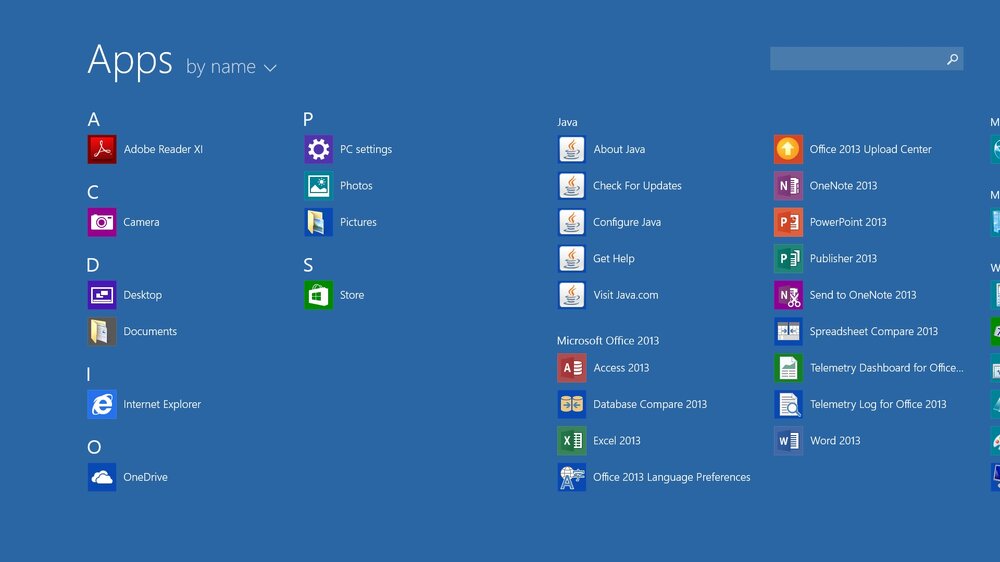Click the 'Internet Explorer' label
Screen dimensions: 1000x562
click(x=162, y=404)
